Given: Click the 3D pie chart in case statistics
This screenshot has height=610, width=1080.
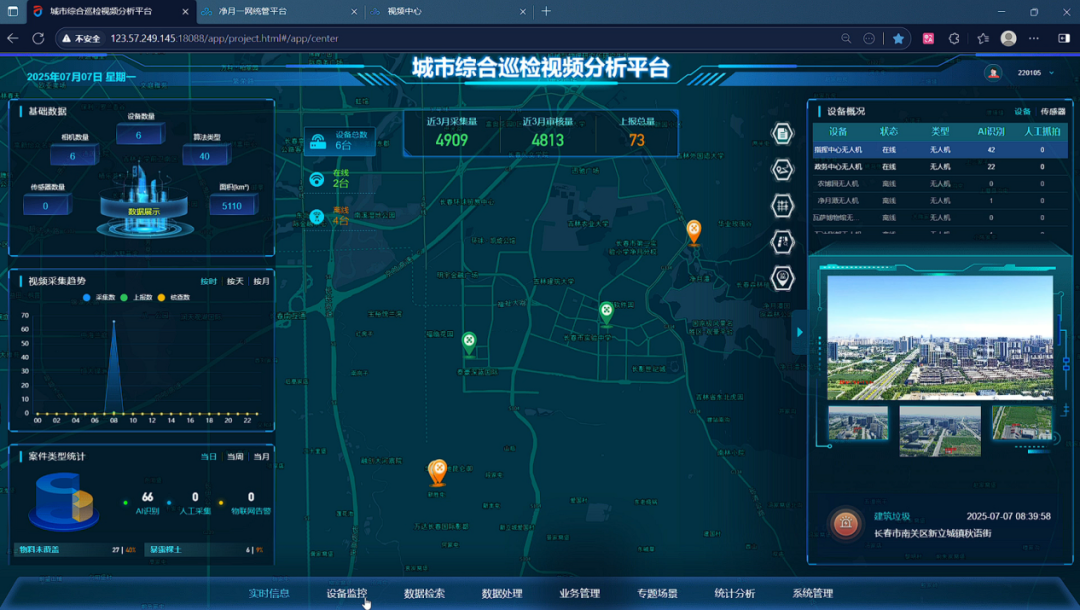Looking at the screenshot, I should 63,502.
